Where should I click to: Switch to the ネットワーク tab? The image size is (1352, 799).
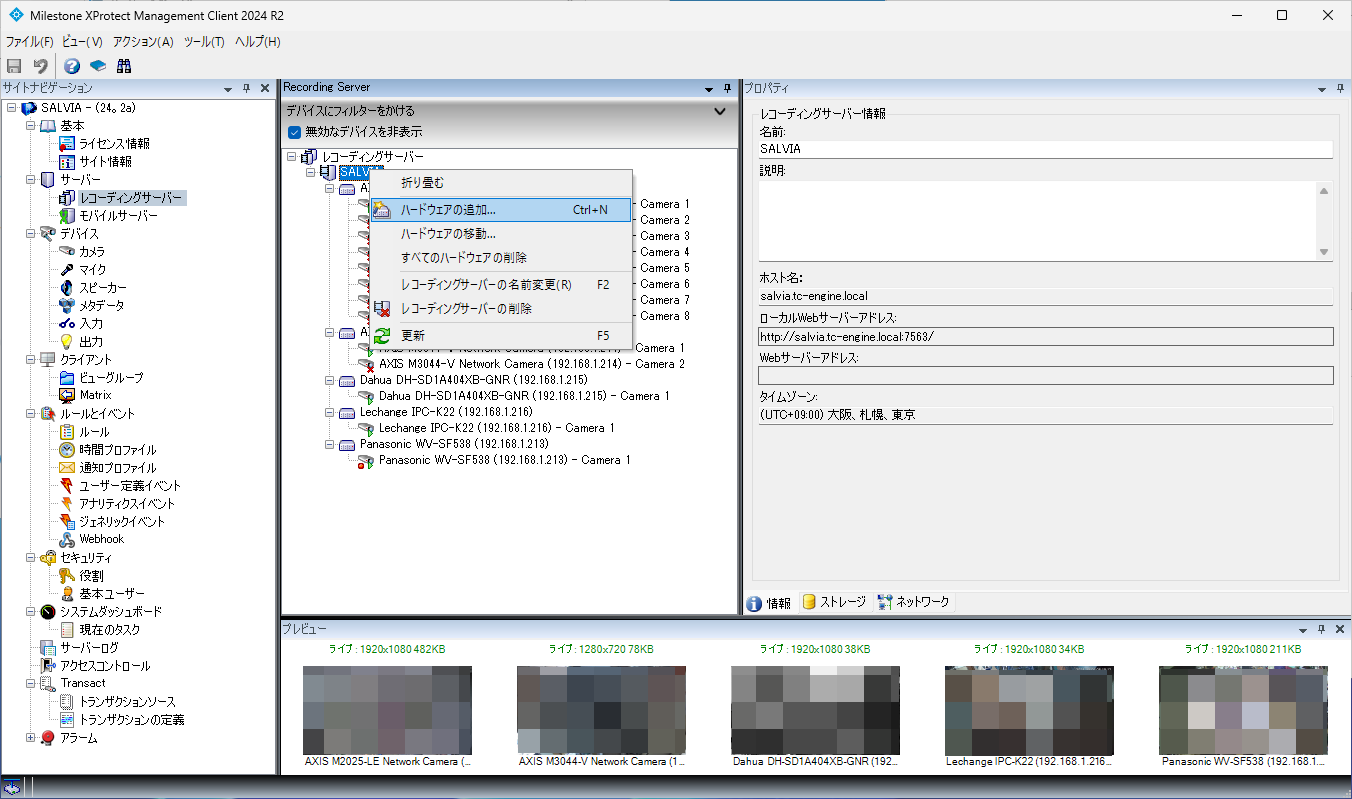coord(914,603)
